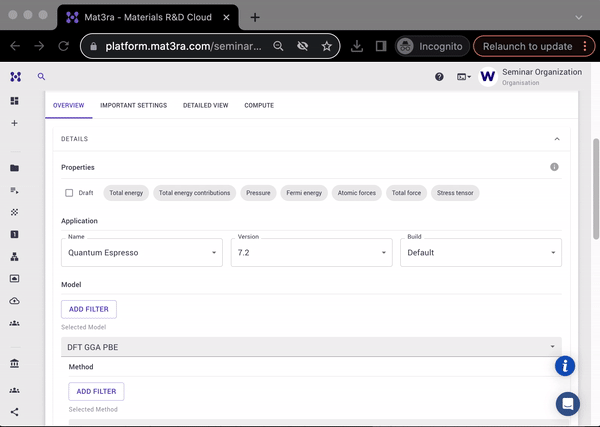This screenshot has height=427, width=600.
Task: Select the Total force property chip
Action: click(406, 193)
